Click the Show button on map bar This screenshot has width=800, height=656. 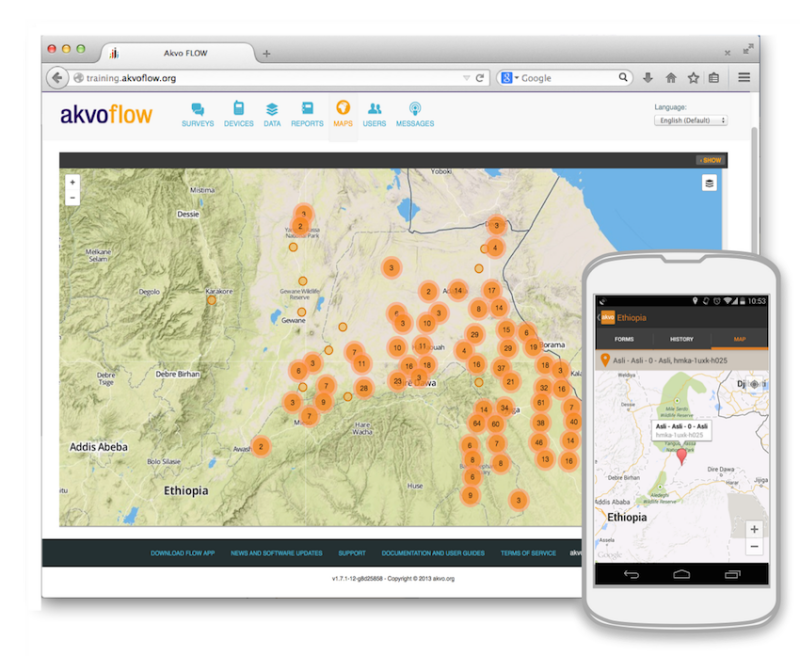710,160
